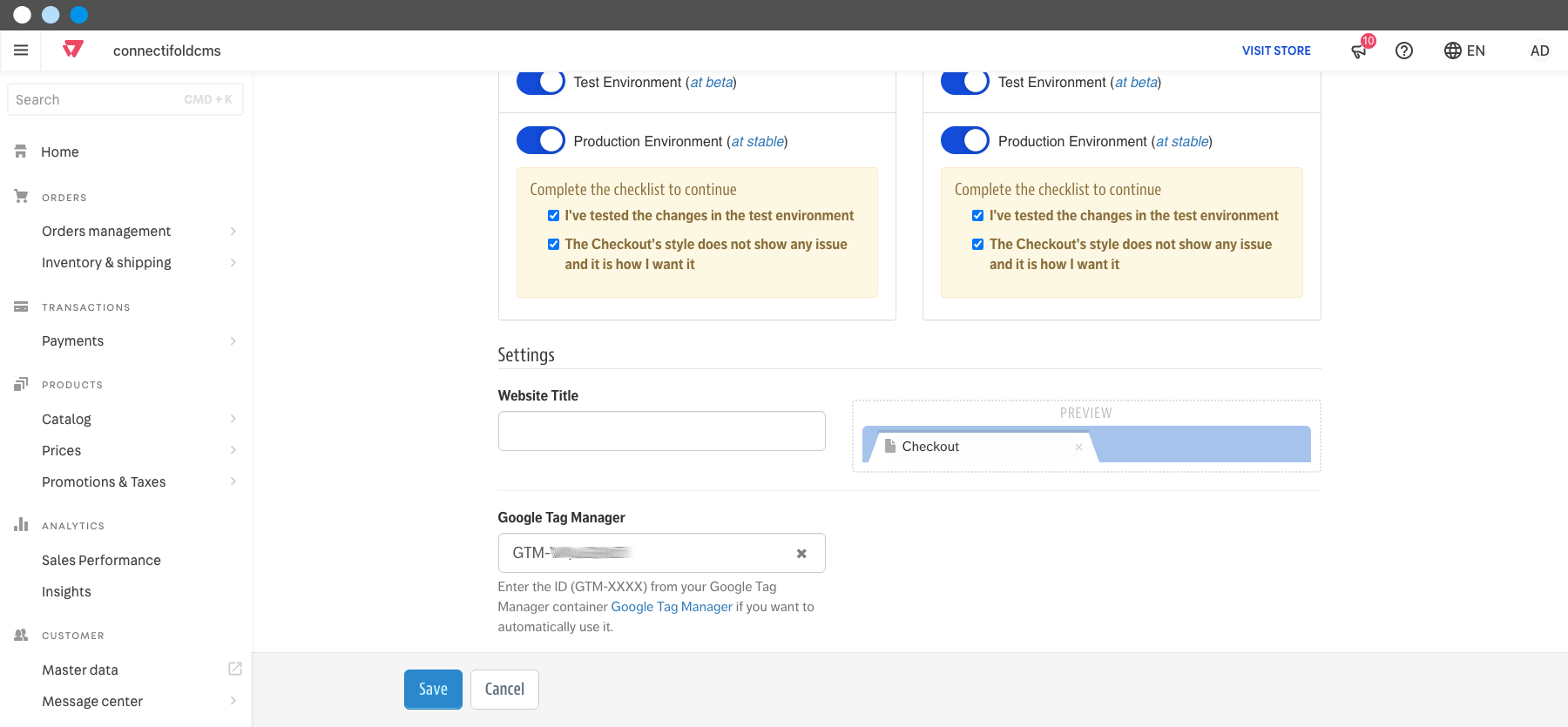
Task: Open Master data external link icon
Action: tap(235, 669)
